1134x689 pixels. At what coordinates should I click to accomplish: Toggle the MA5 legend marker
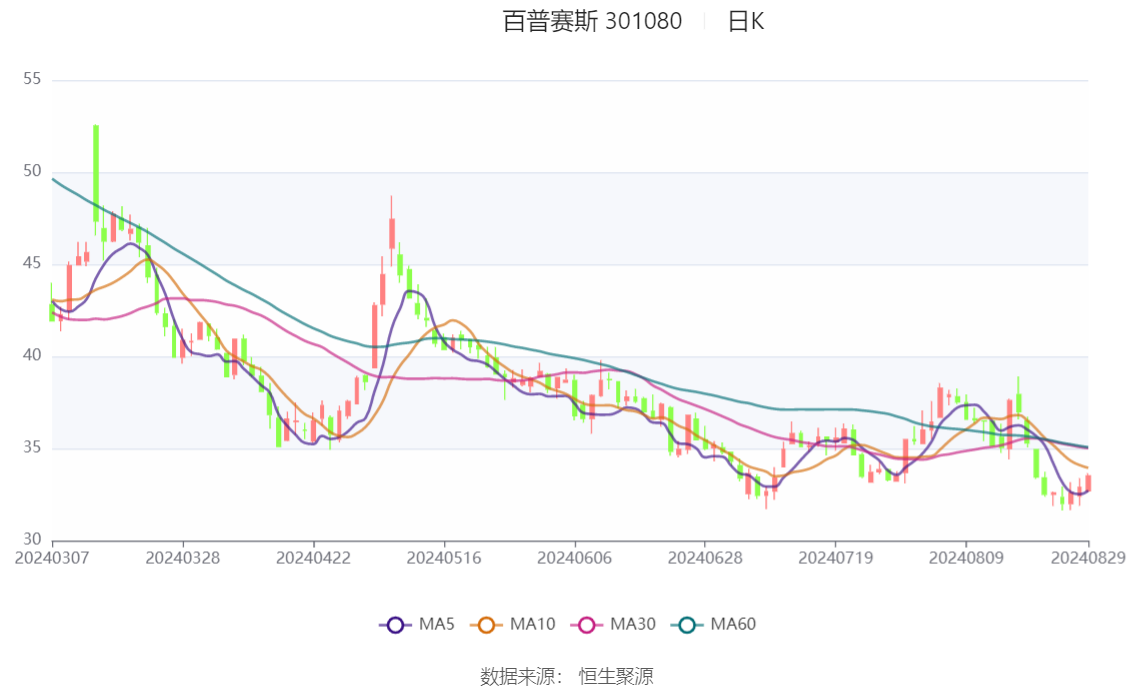395,625
